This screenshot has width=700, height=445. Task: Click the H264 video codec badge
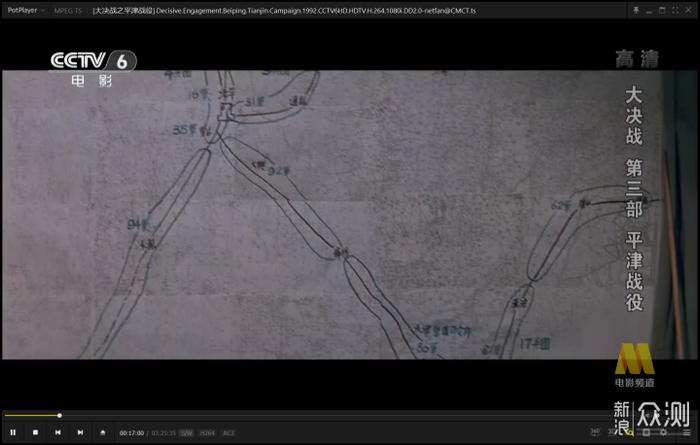coord(207,433)
